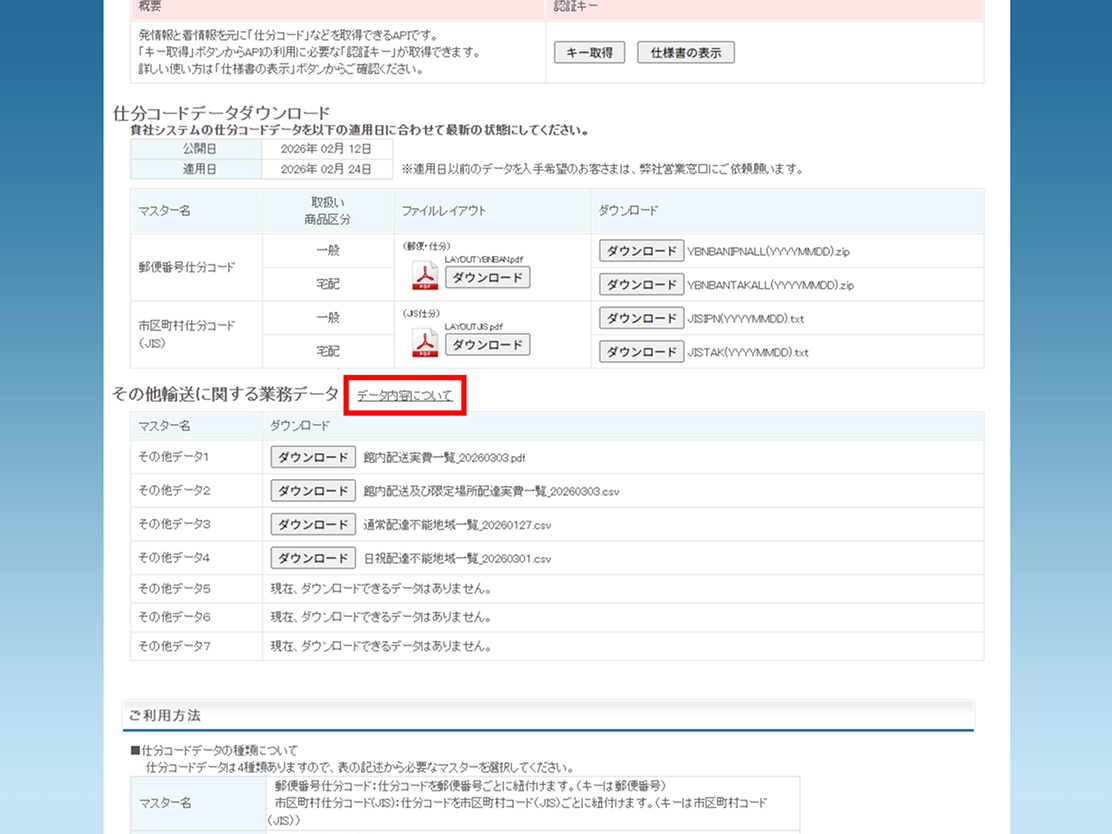Click the 公開日 date value 2026年02月12日
The image size is (1112, 834).
coord(326,149)
